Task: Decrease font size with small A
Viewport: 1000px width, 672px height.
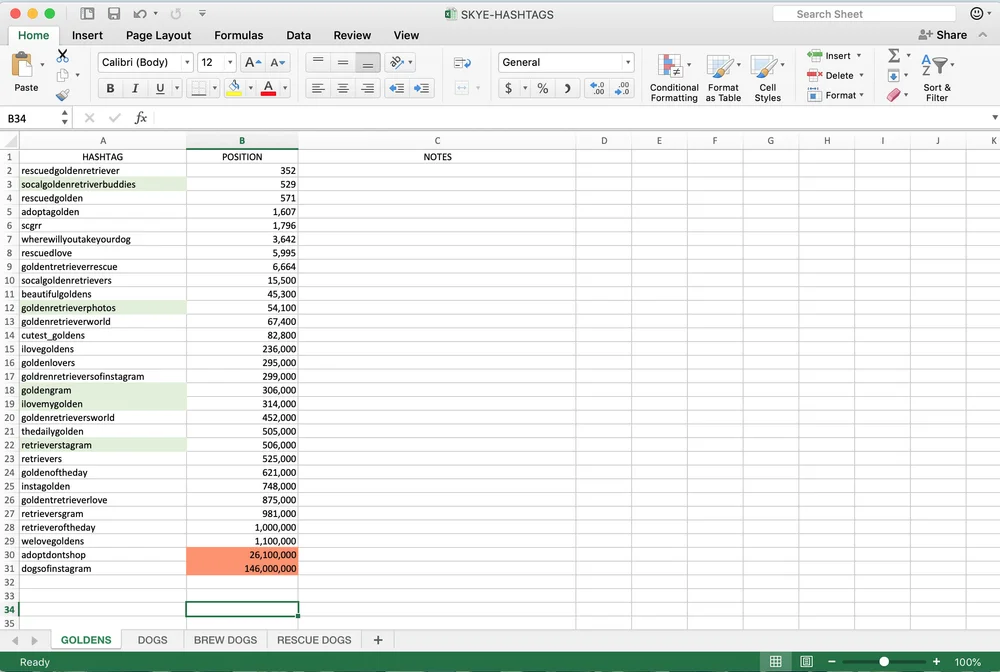Action: pos(277,62)
